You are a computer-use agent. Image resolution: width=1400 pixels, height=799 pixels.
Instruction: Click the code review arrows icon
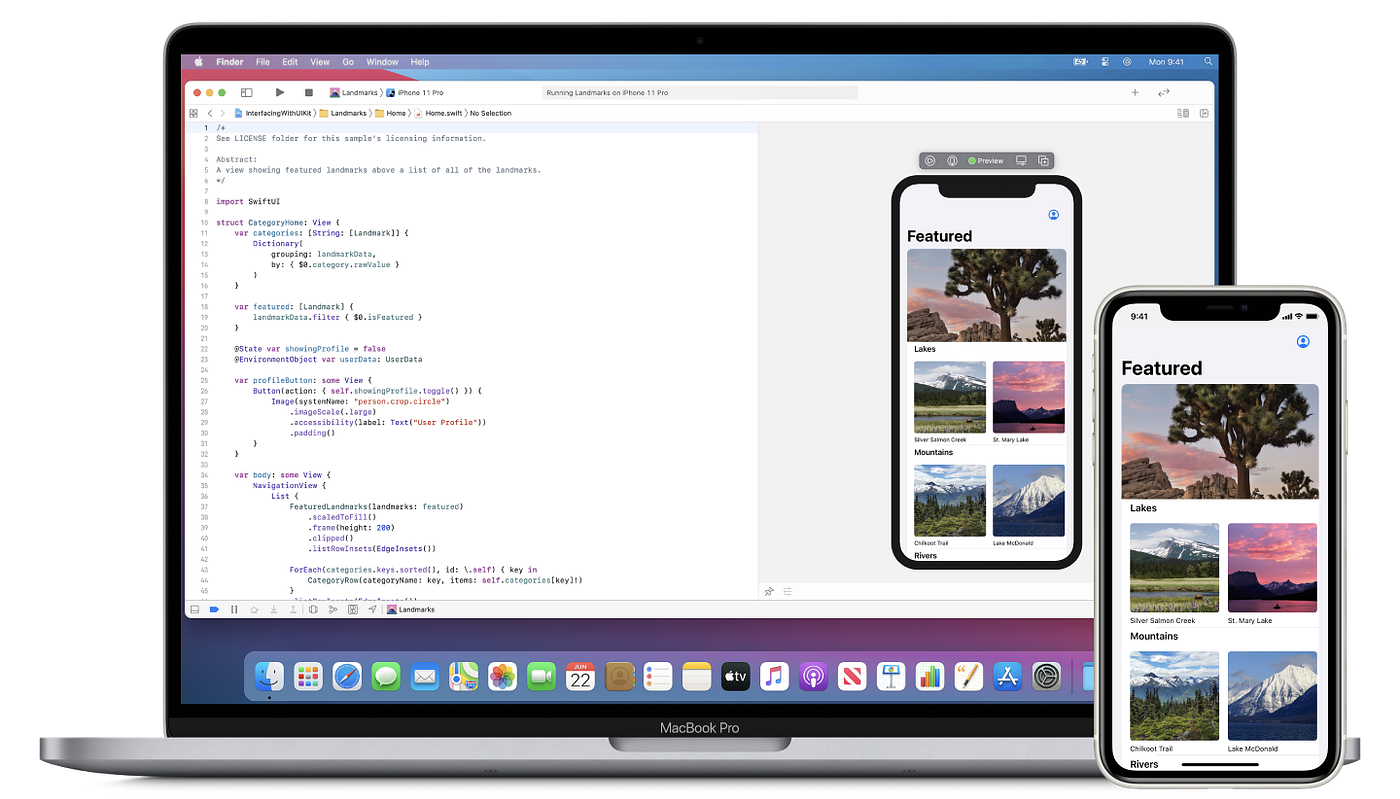coord(1164,92)
